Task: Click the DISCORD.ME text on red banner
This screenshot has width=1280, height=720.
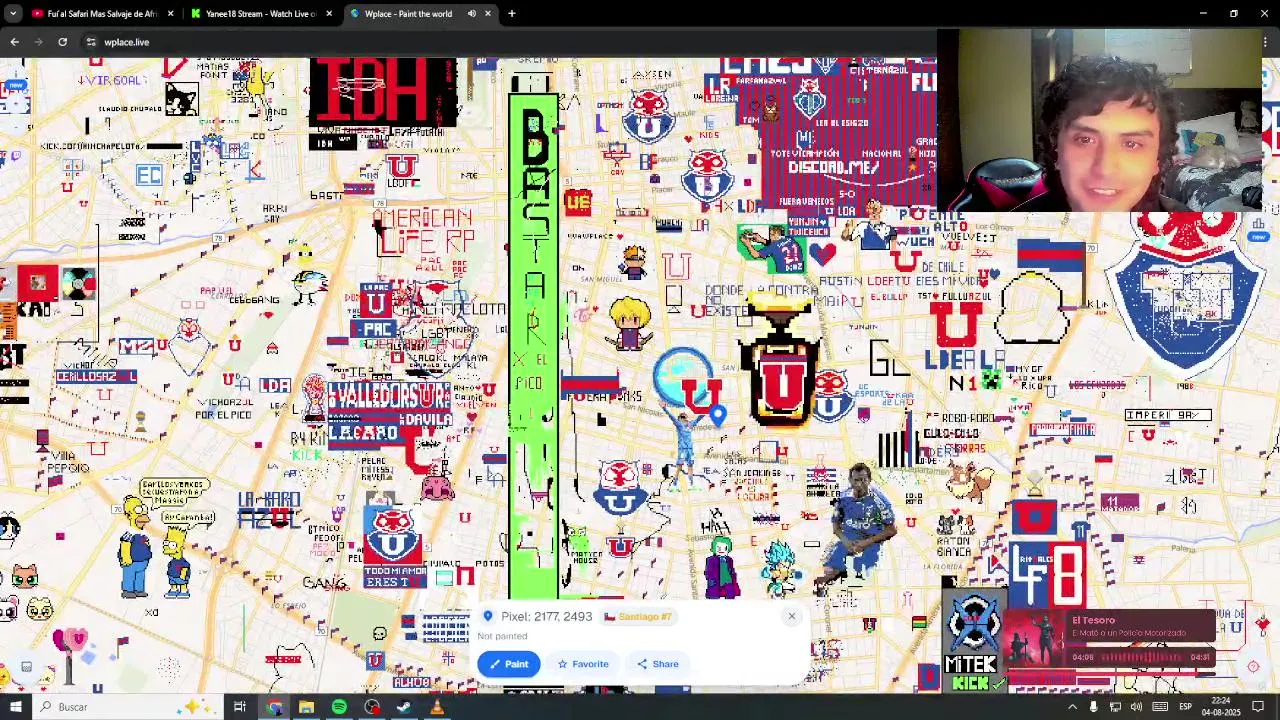Action: (833, 167)
